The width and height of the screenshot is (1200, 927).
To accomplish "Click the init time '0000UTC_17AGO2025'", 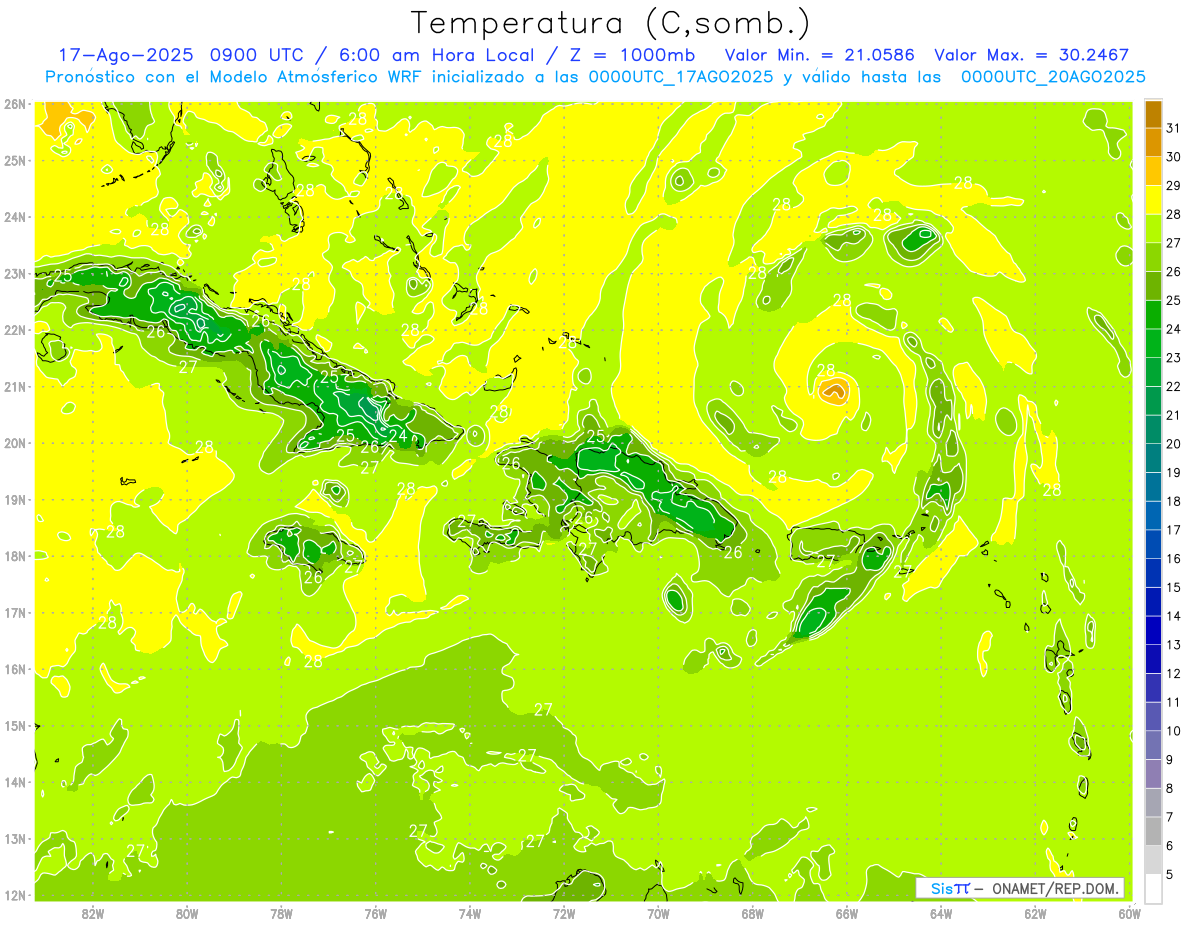I will click(680, 77).
